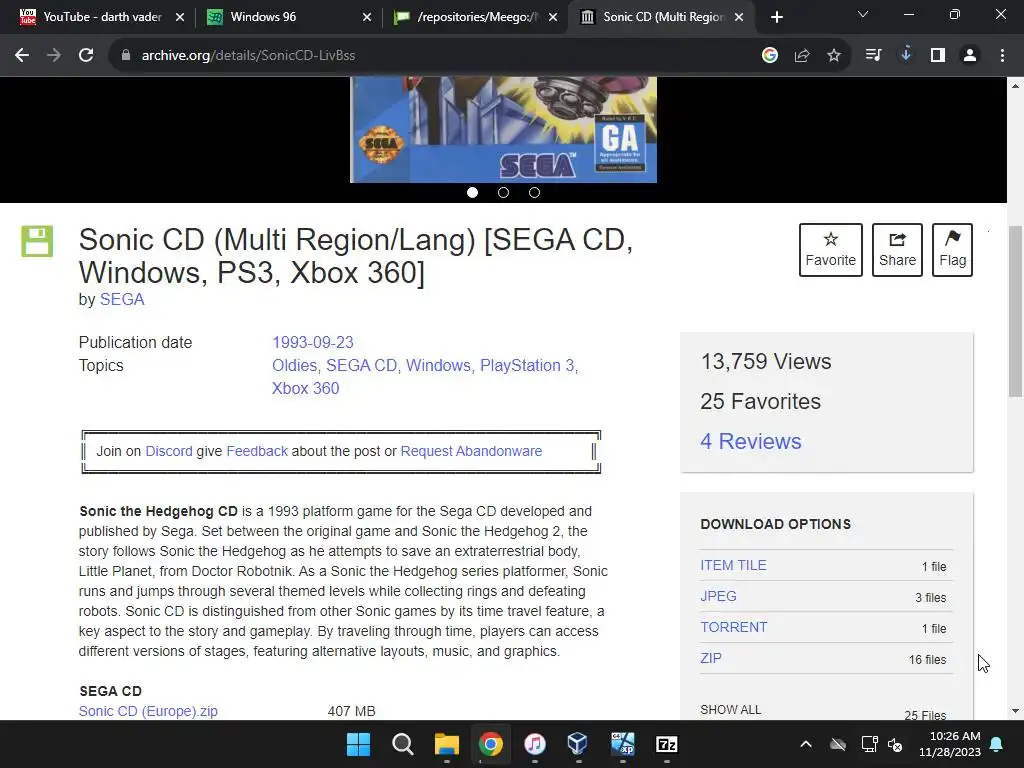This screenshot has width=1024, height=768.
Task: Go back to the previous page
Action: click(22, 56)
